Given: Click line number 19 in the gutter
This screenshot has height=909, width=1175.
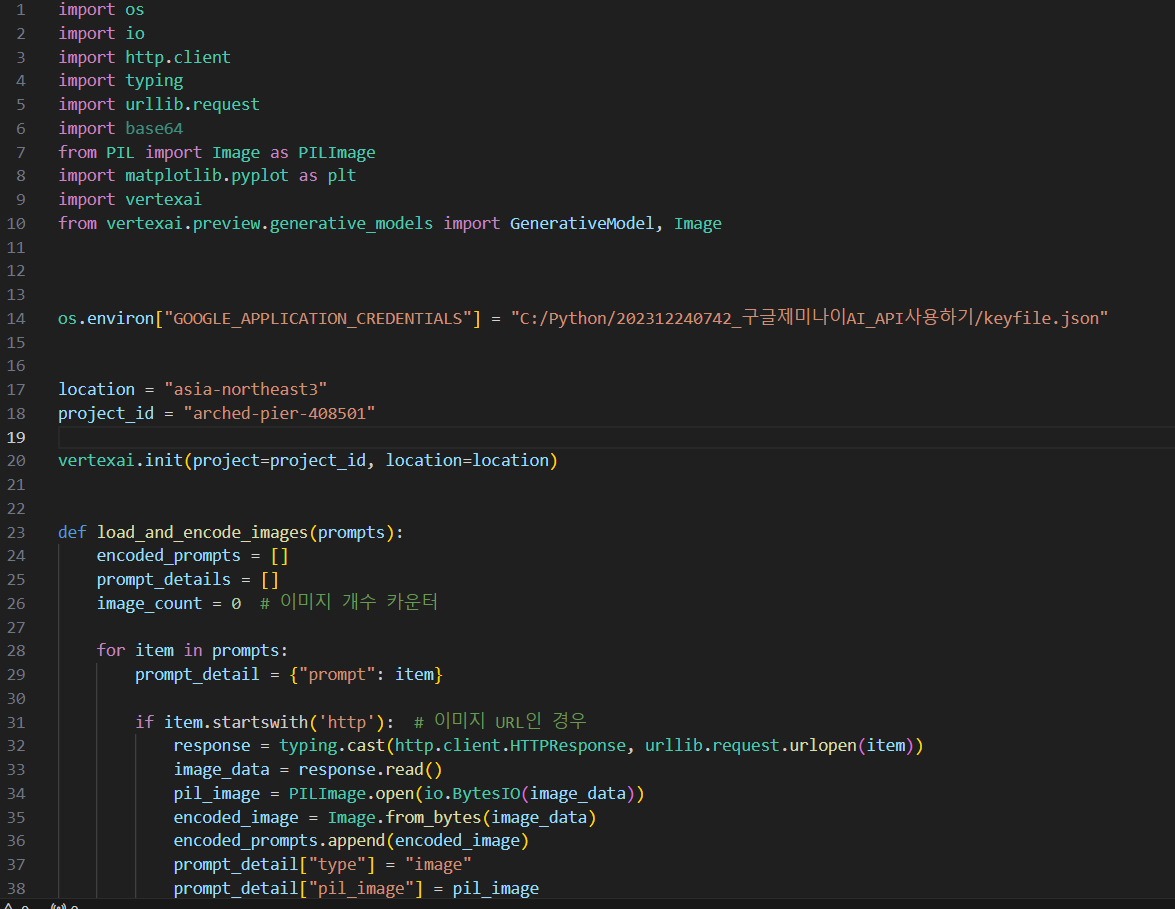Looking at the screenshot, I should [x=16, y=438].
